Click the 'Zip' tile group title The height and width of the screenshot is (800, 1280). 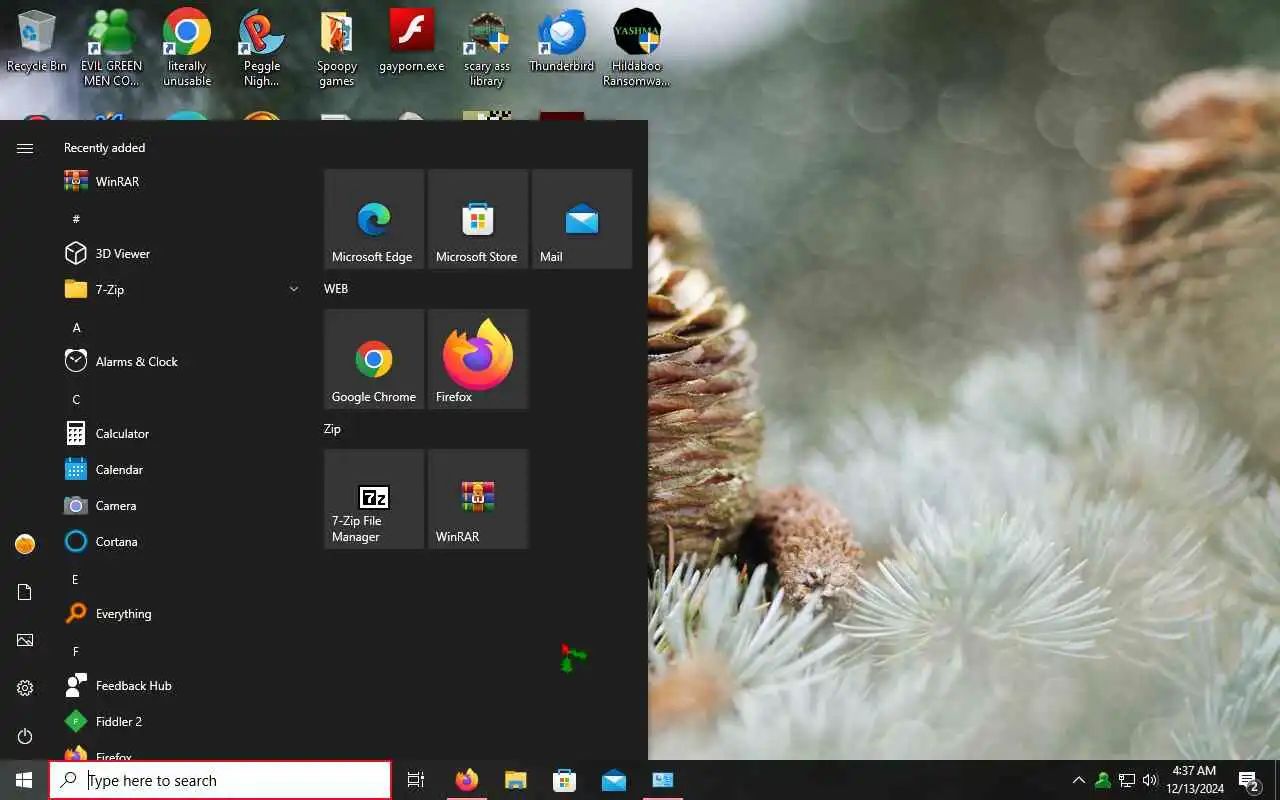332,429
